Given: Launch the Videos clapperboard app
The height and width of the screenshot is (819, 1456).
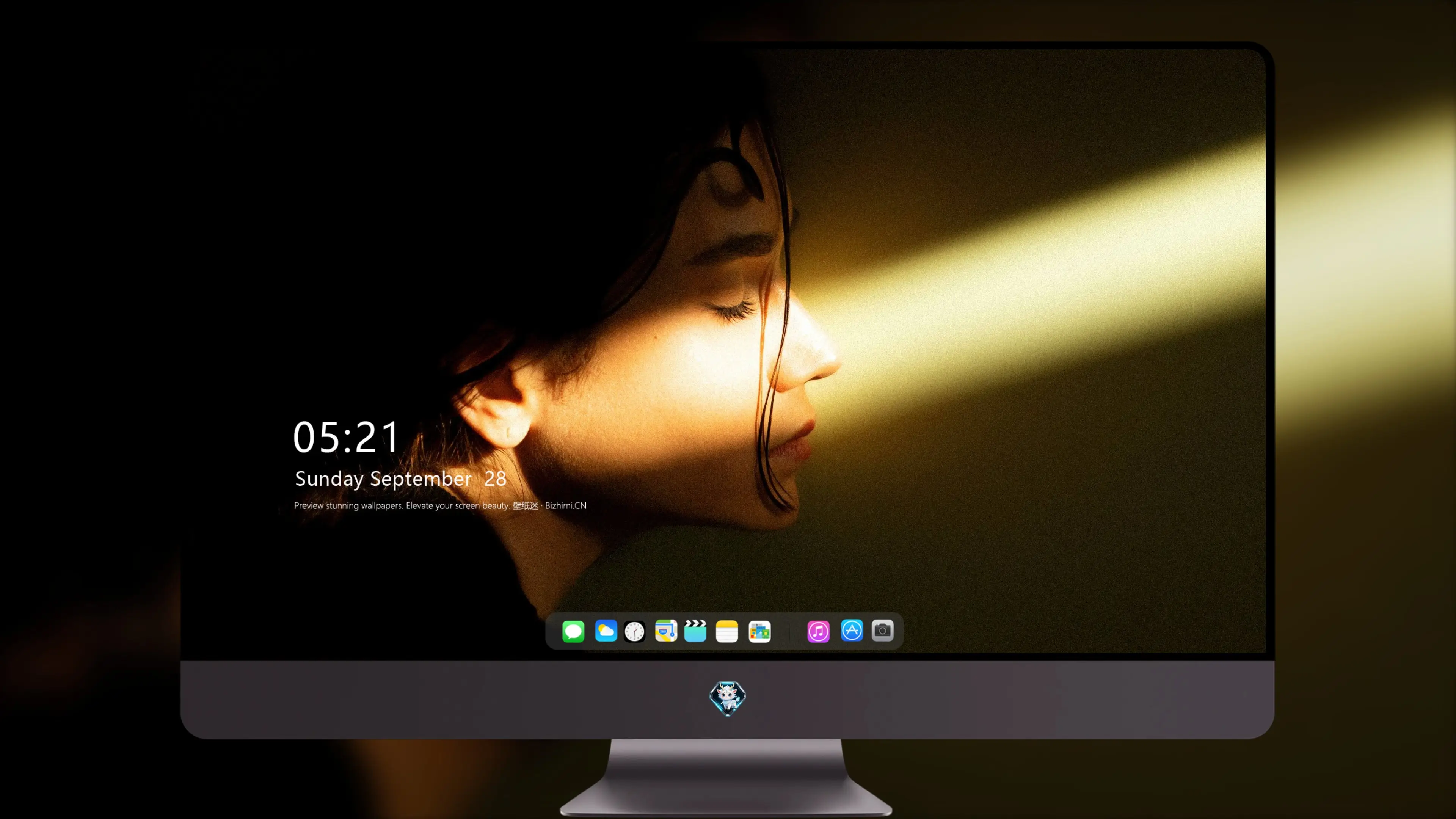Looking at the screenshot, I should click(x=695, y=631).
